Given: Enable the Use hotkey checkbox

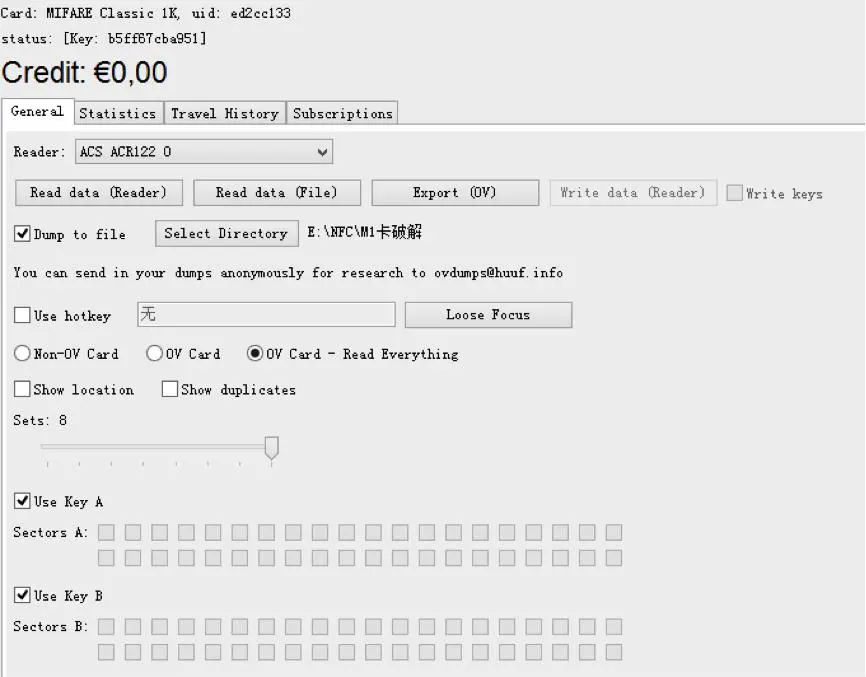Looking at the screenshot, I should 22,315.
